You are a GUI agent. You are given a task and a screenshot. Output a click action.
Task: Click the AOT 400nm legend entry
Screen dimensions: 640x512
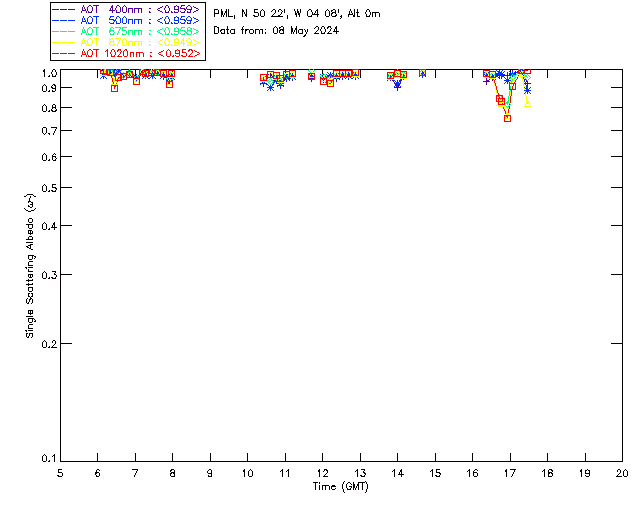tap(126, 9)
